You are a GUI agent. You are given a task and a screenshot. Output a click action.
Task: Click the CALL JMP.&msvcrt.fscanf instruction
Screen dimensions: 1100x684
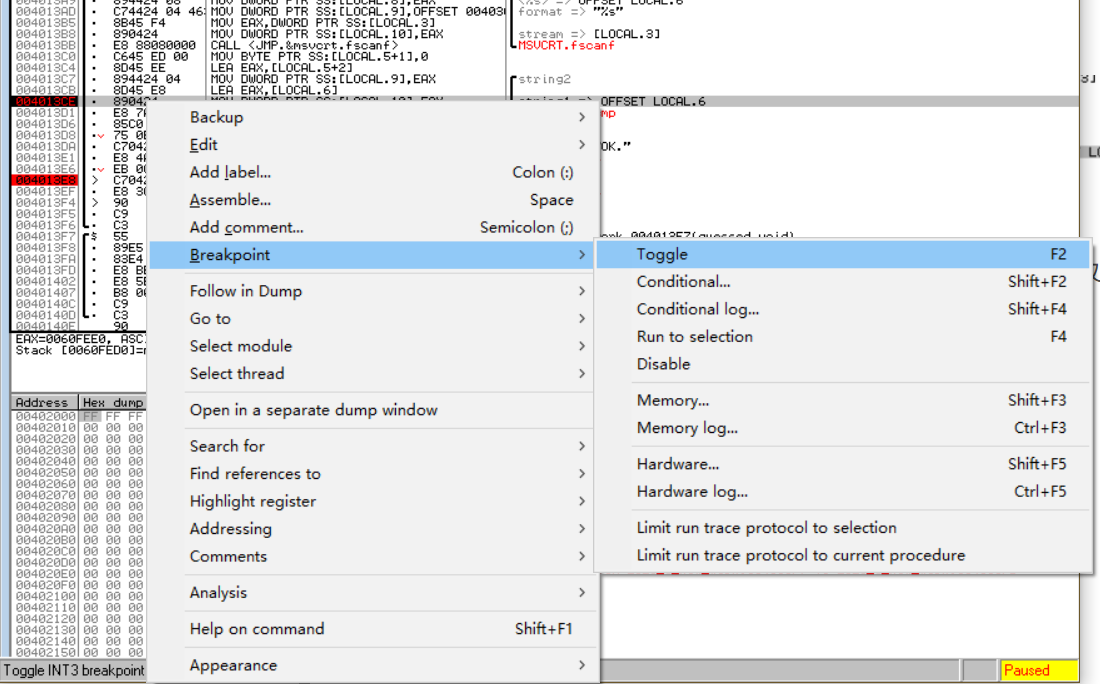(304, 45)
